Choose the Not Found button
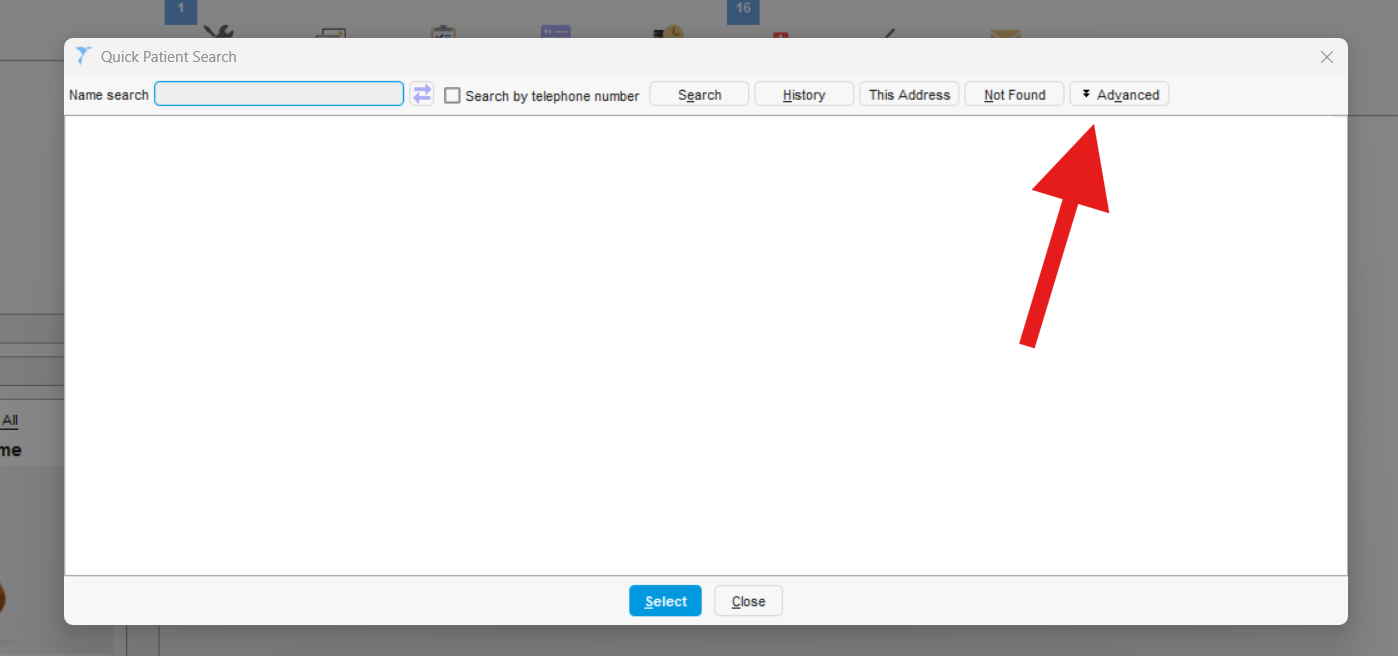 coord(1014,95)
